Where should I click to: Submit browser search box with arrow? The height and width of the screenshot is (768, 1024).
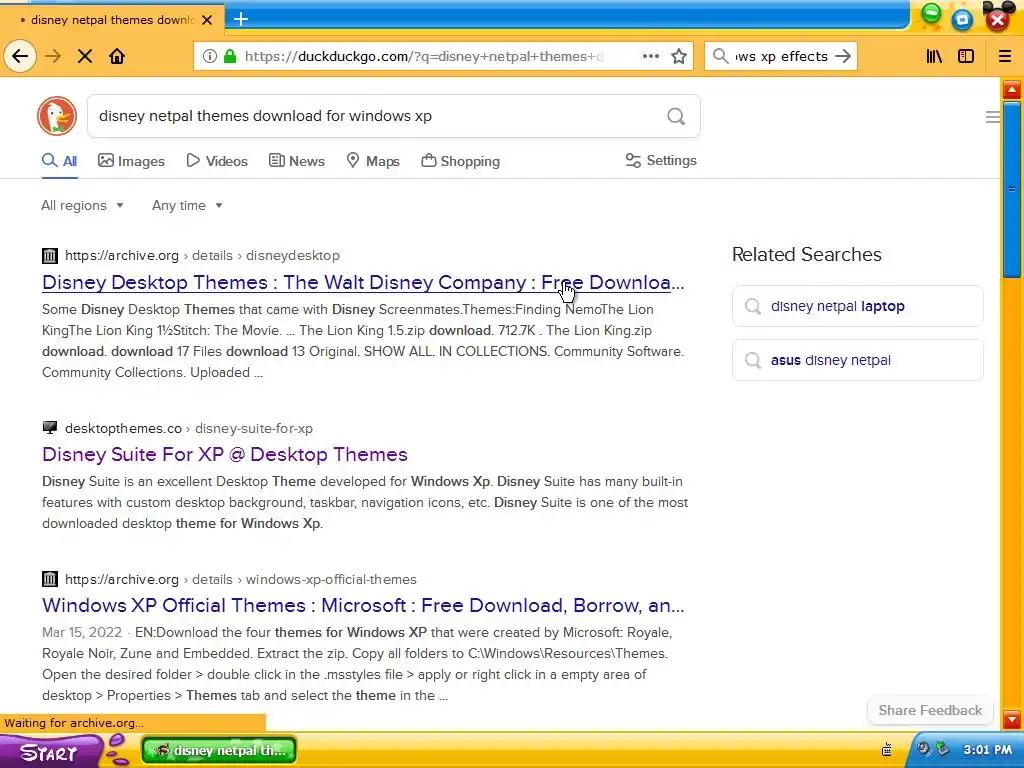(843, 56)
